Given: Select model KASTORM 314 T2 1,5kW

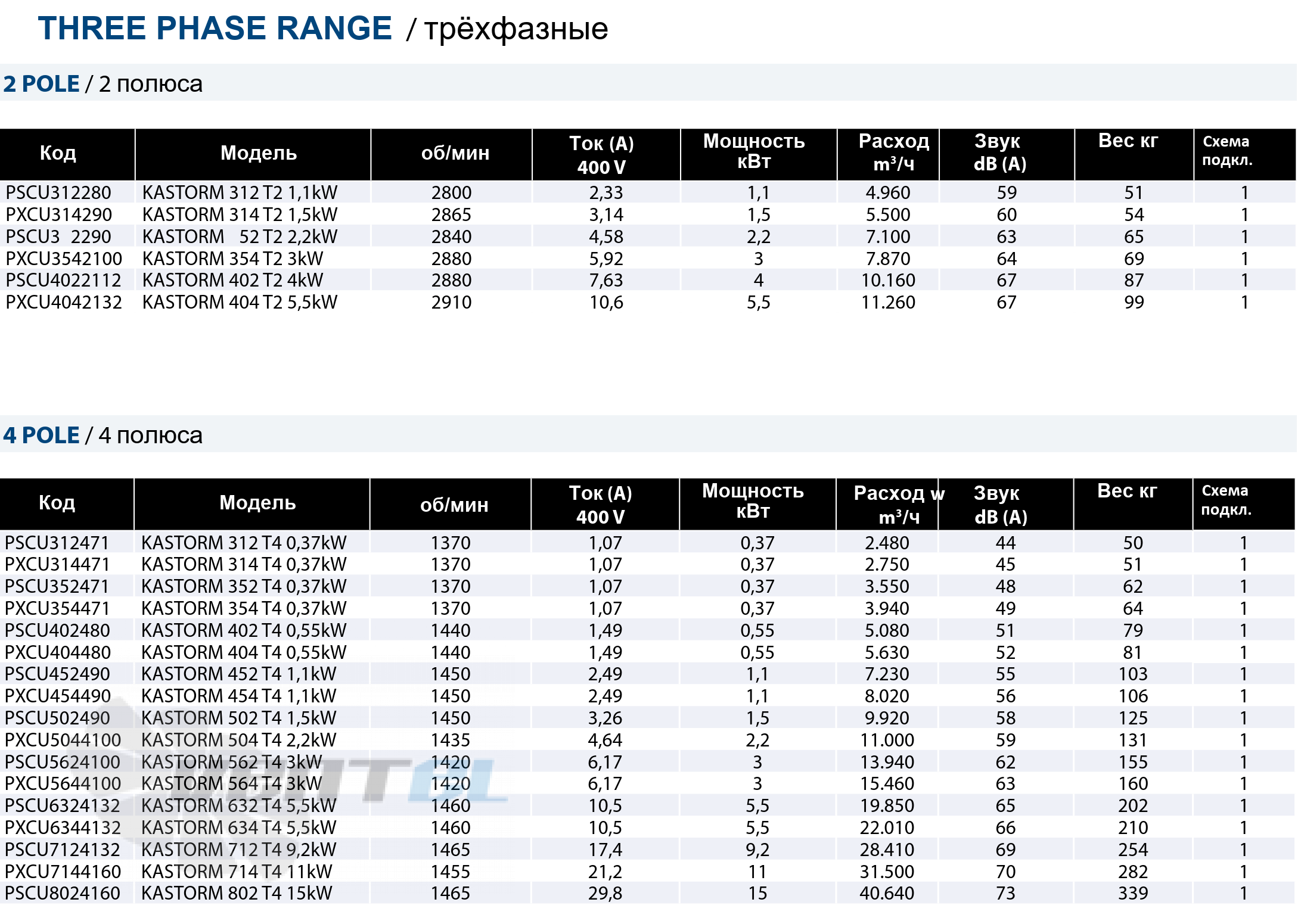Looking at the screenshot, I should pos(240,214).
